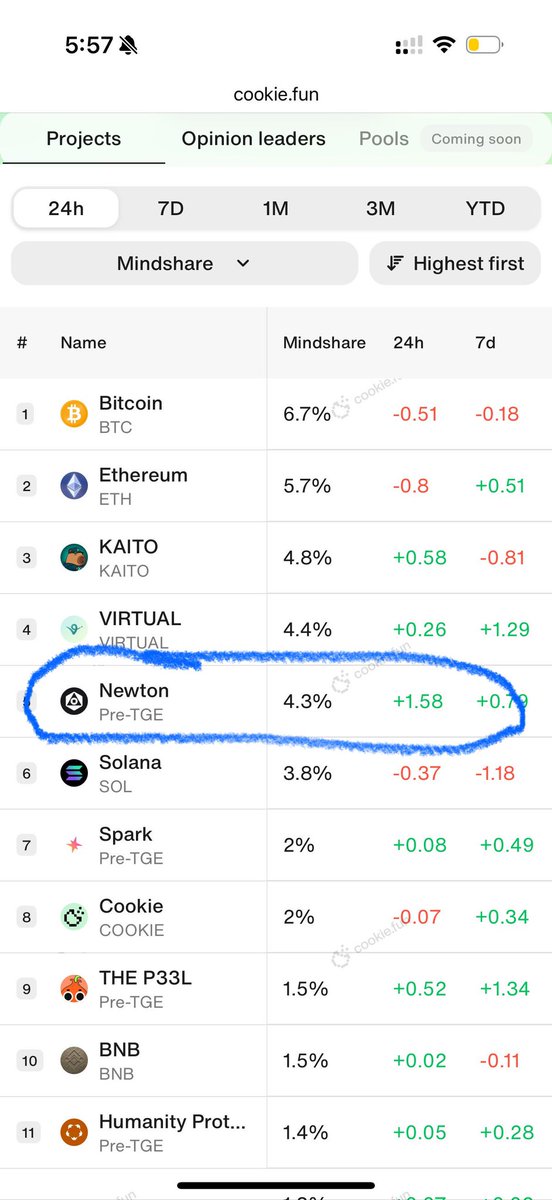Select the Cookie project icon
The image size is (552, 1200).
(74, 917)
